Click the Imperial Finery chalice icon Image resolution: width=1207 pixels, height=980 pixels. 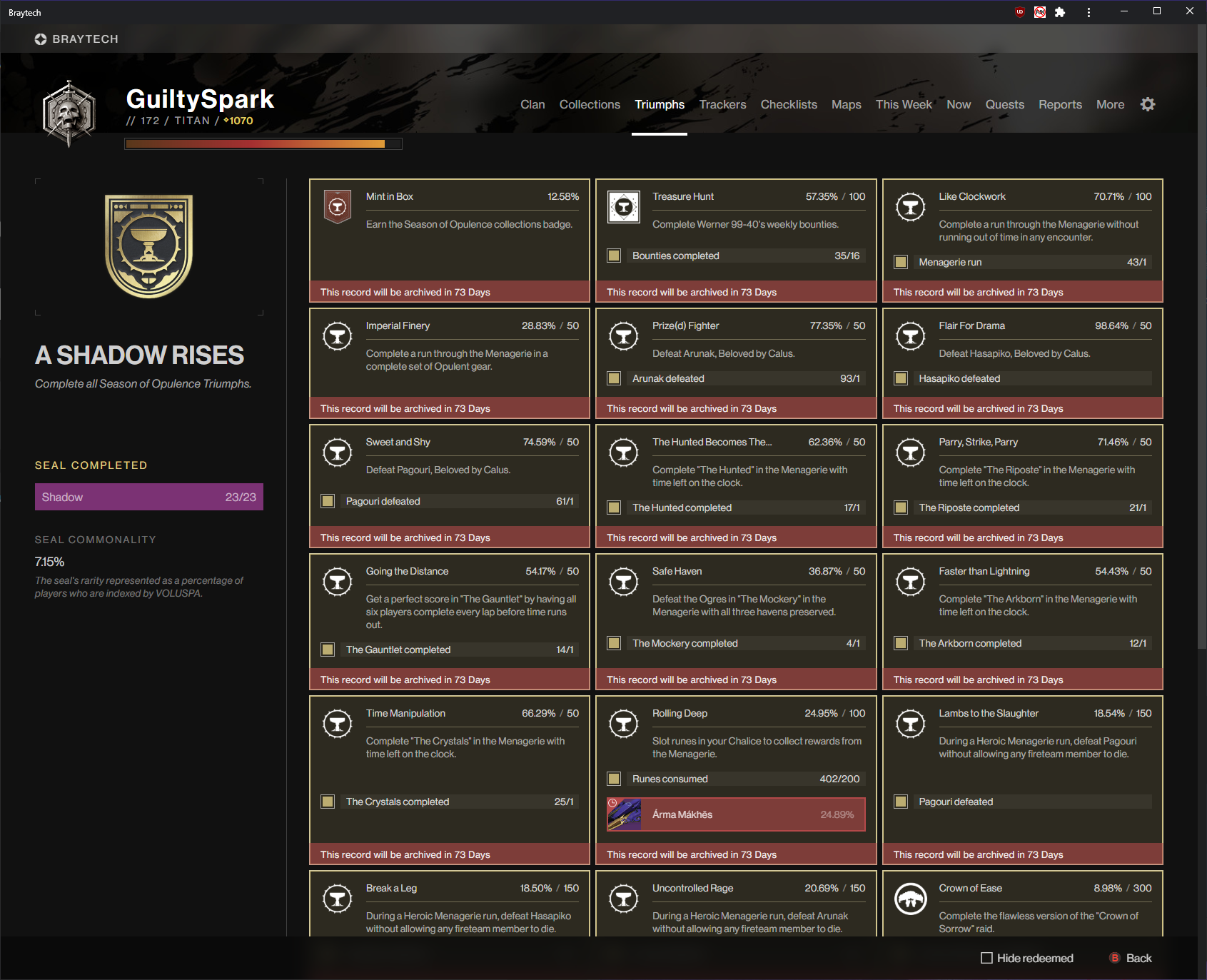pos(338,336)
